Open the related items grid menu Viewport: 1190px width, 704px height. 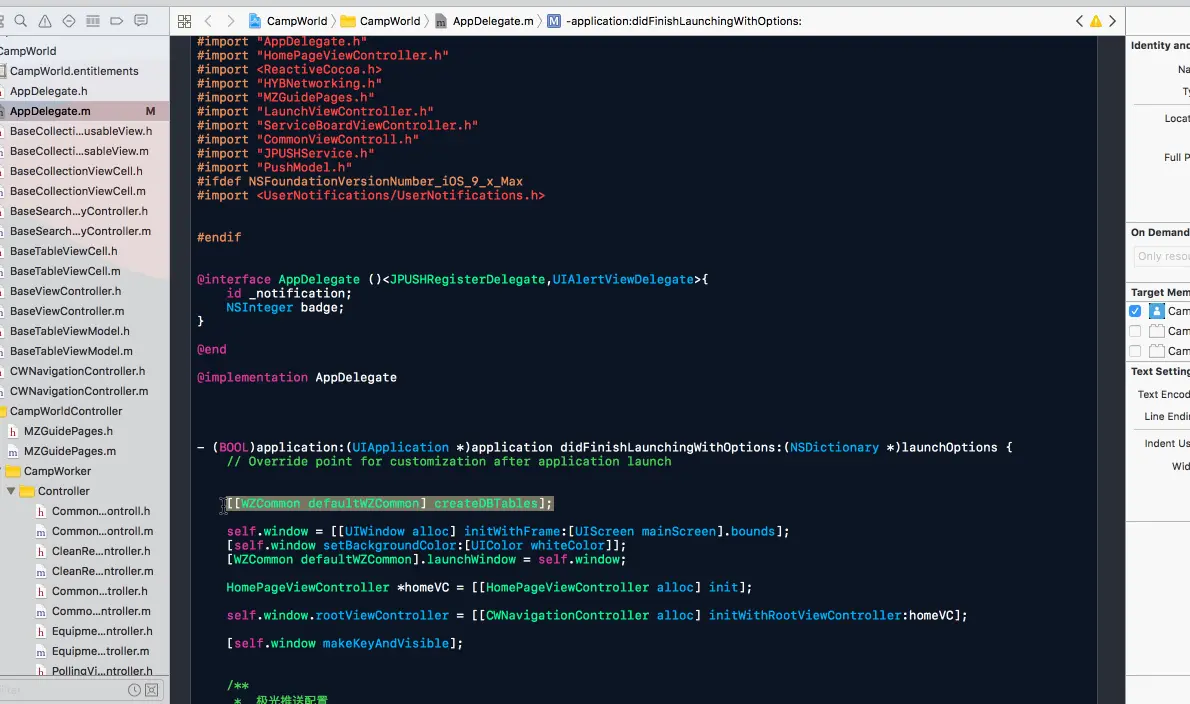tap(184, 21)
